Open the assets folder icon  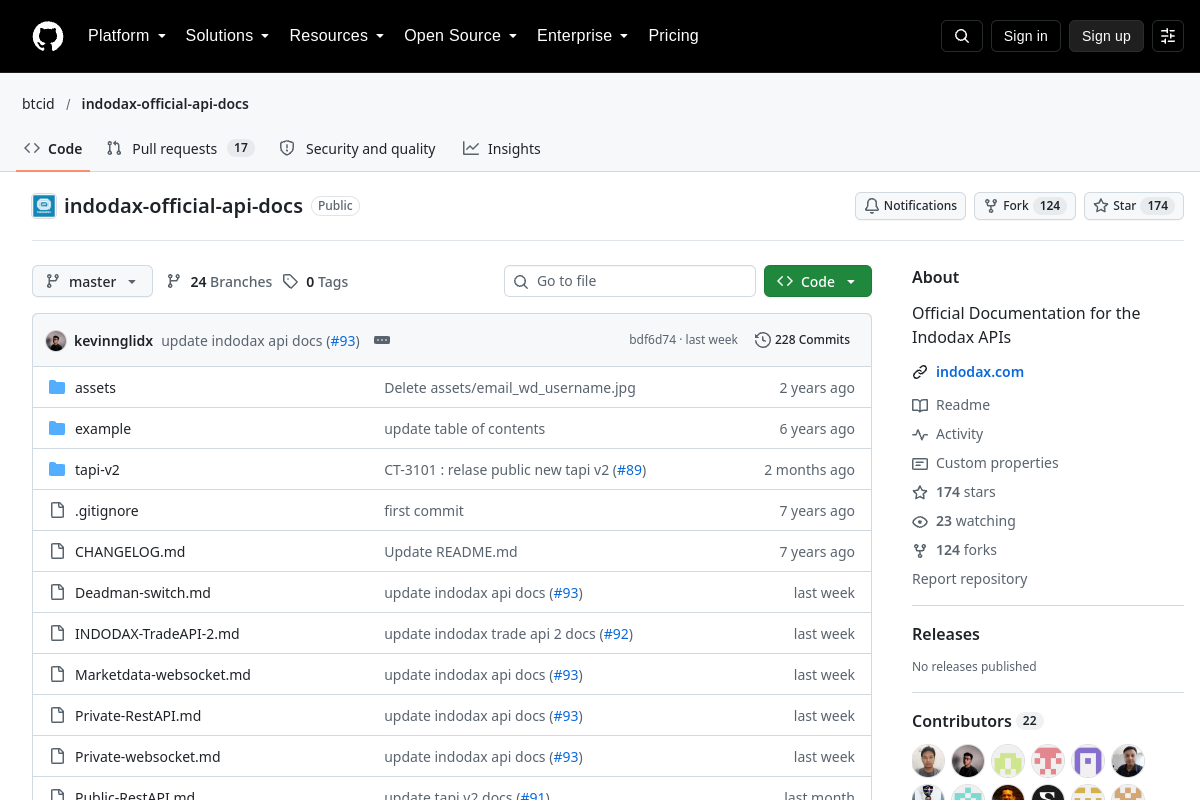57,388
